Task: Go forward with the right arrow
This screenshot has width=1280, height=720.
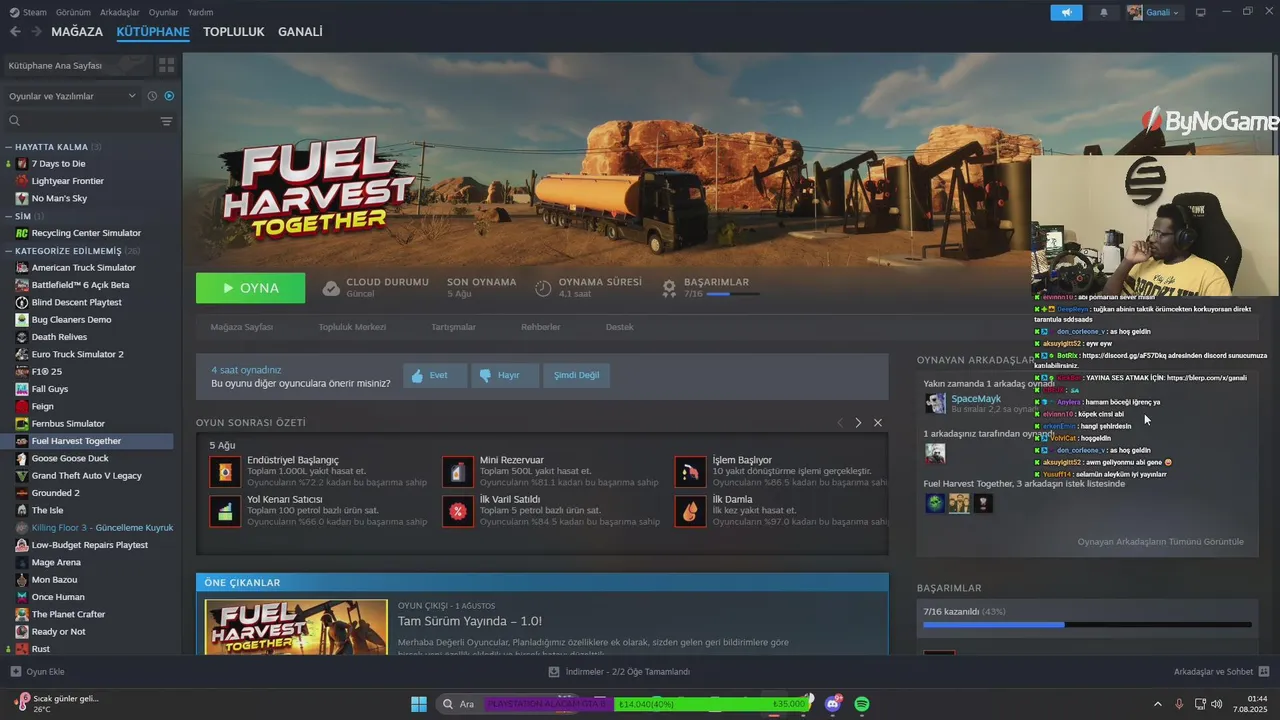Action: [x=36, y=32]
